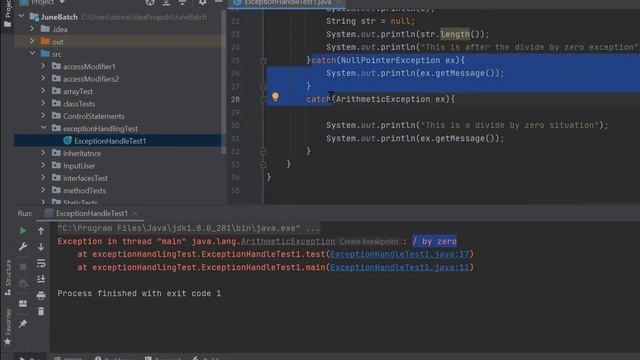
Task: Click the highlighted '/ by zero' text
Action: tap(434, 242)
